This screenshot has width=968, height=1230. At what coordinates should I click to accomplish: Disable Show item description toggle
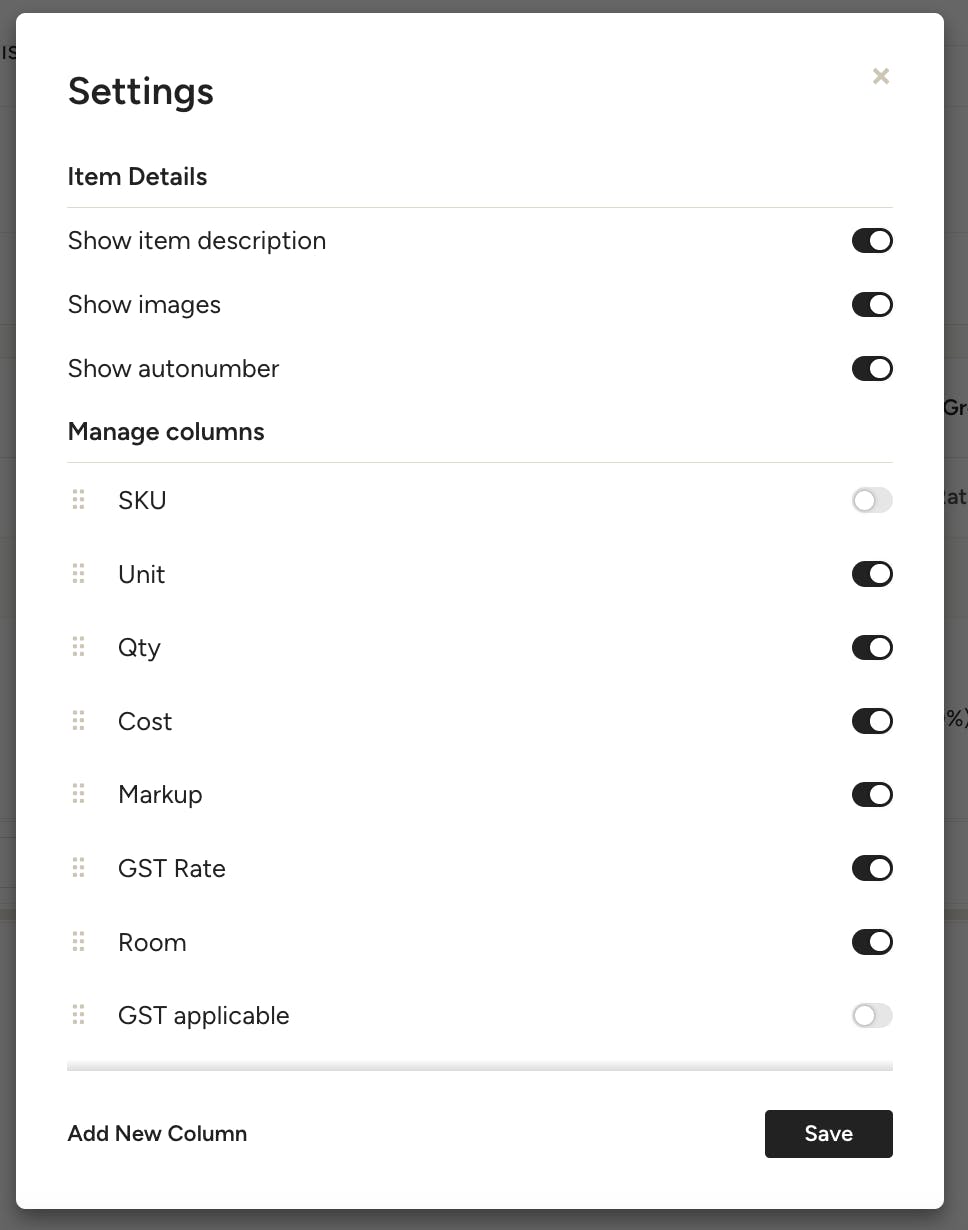point(871,241)
